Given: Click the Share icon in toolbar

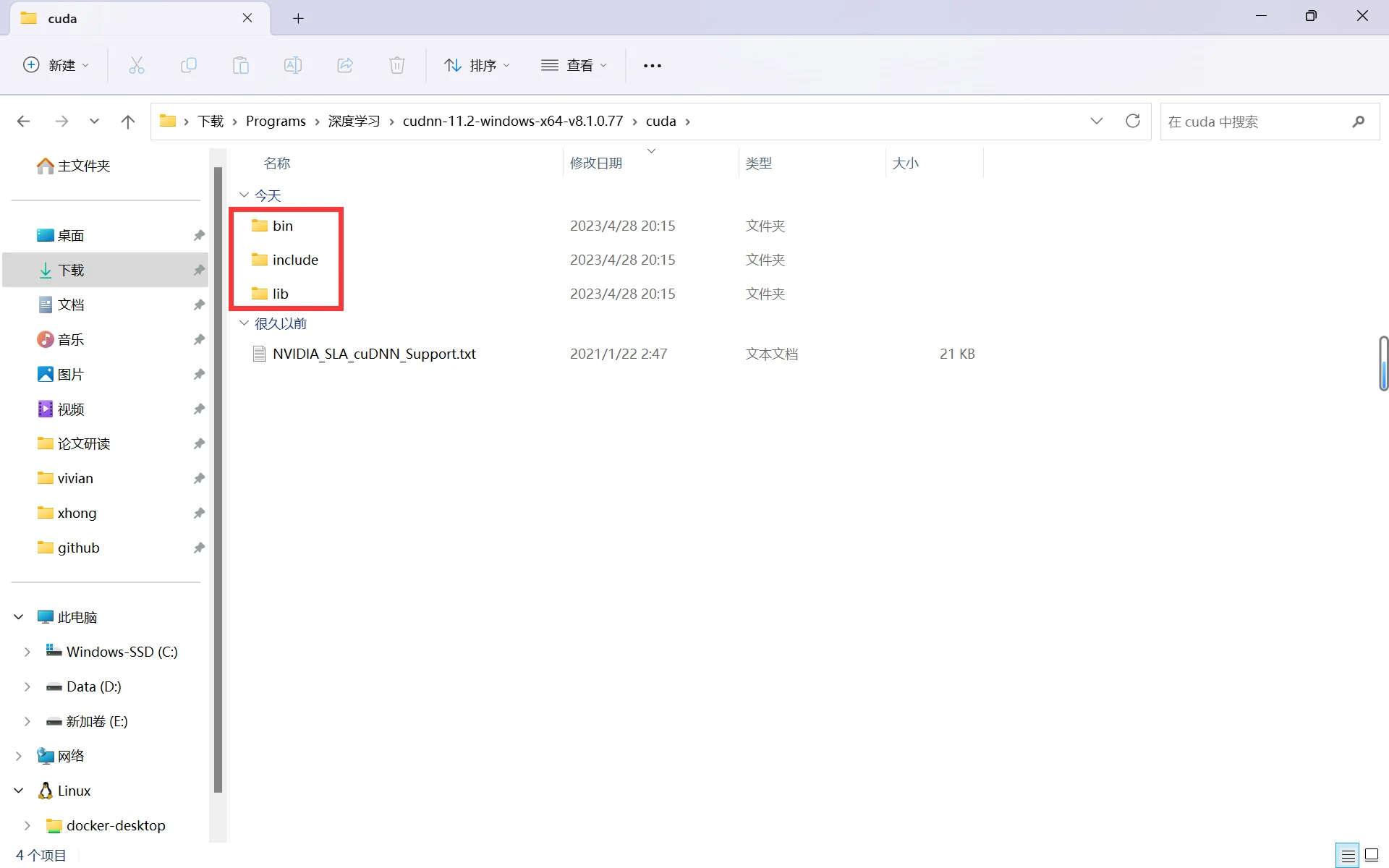Looking at the screenshot, I should (x=345, y=65).
